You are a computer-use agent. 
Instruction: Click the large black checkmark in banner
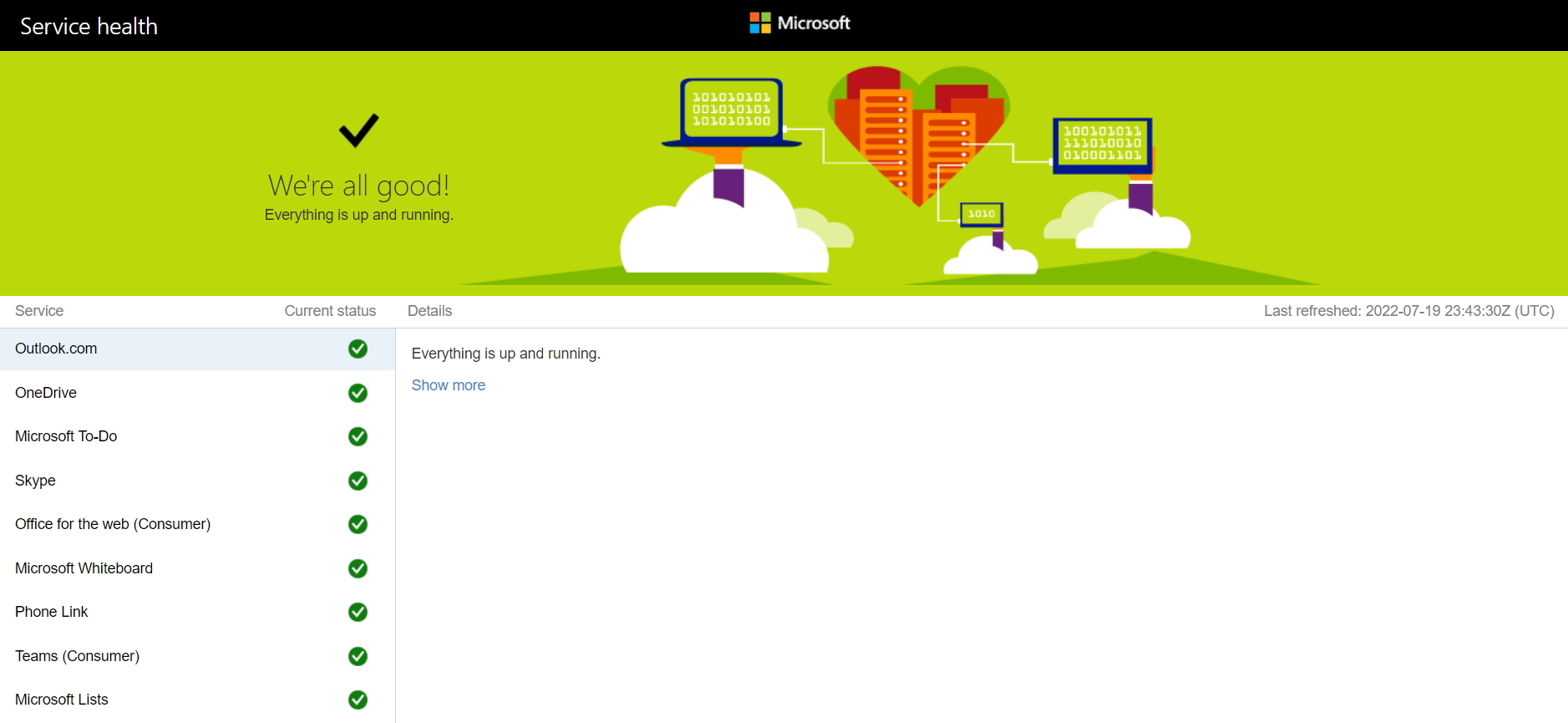click(358, 130)
